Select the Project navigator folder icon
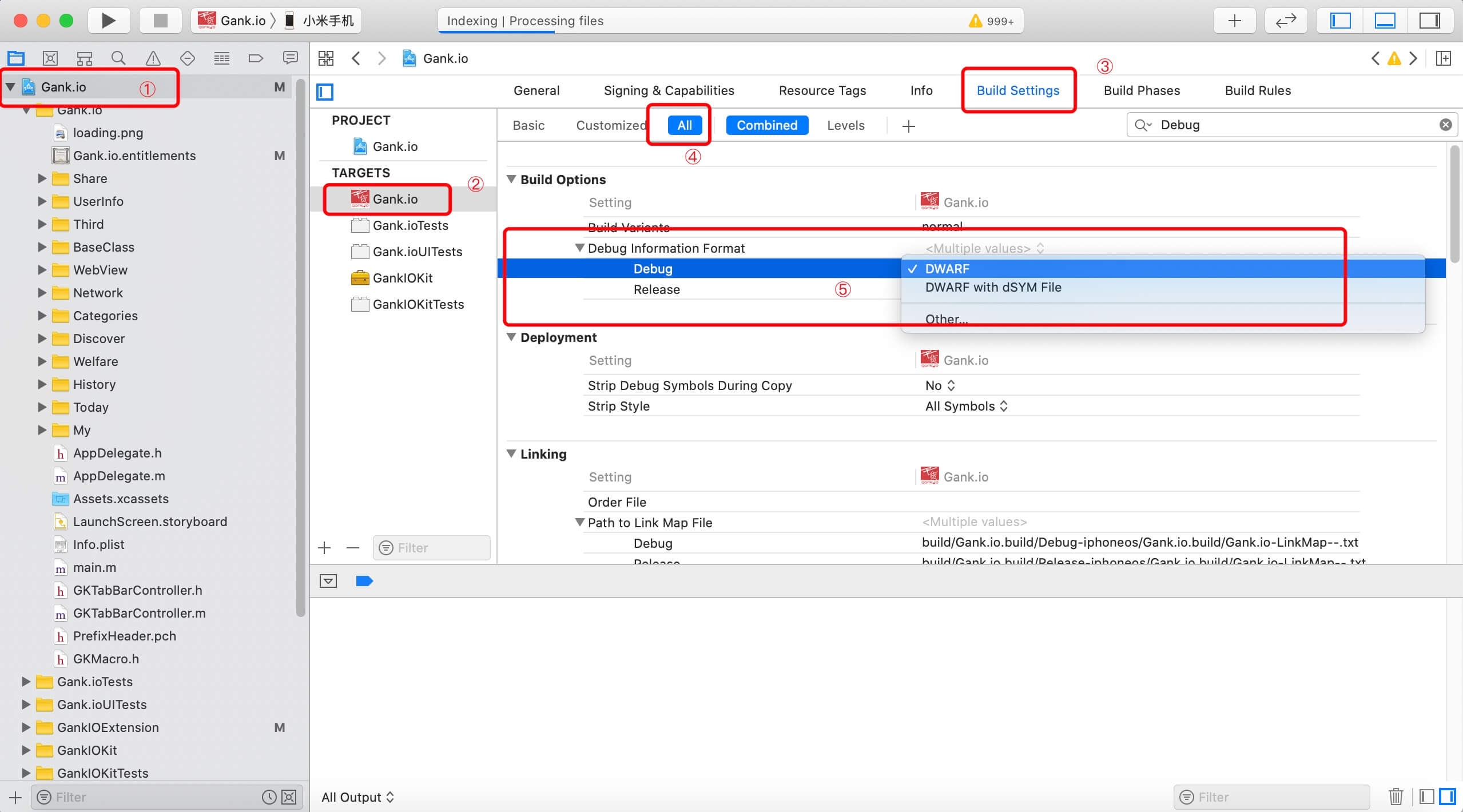 (15, 58)
